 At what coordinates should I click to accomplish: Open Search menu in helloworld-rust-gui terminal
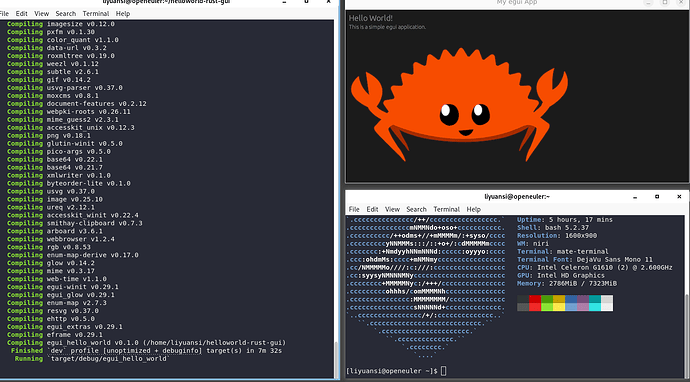pos(66,14)
